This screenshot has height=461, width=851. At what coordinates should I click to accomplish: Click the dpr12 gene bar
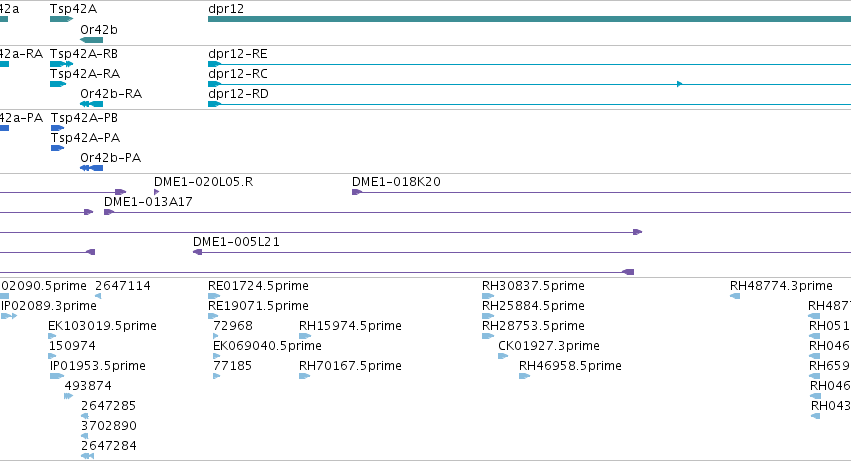coord(528,19)
